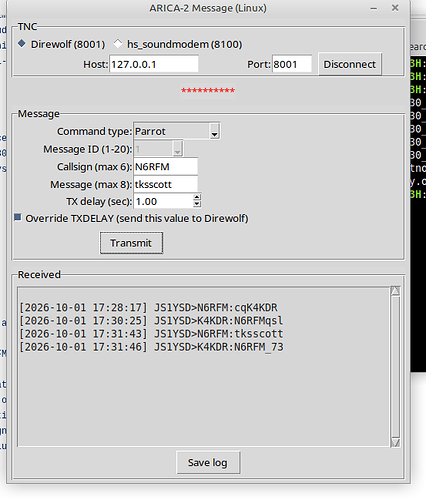Close the ARICA-2 Message window
This screenshot has width=426, height=500.
pos(395,8)
